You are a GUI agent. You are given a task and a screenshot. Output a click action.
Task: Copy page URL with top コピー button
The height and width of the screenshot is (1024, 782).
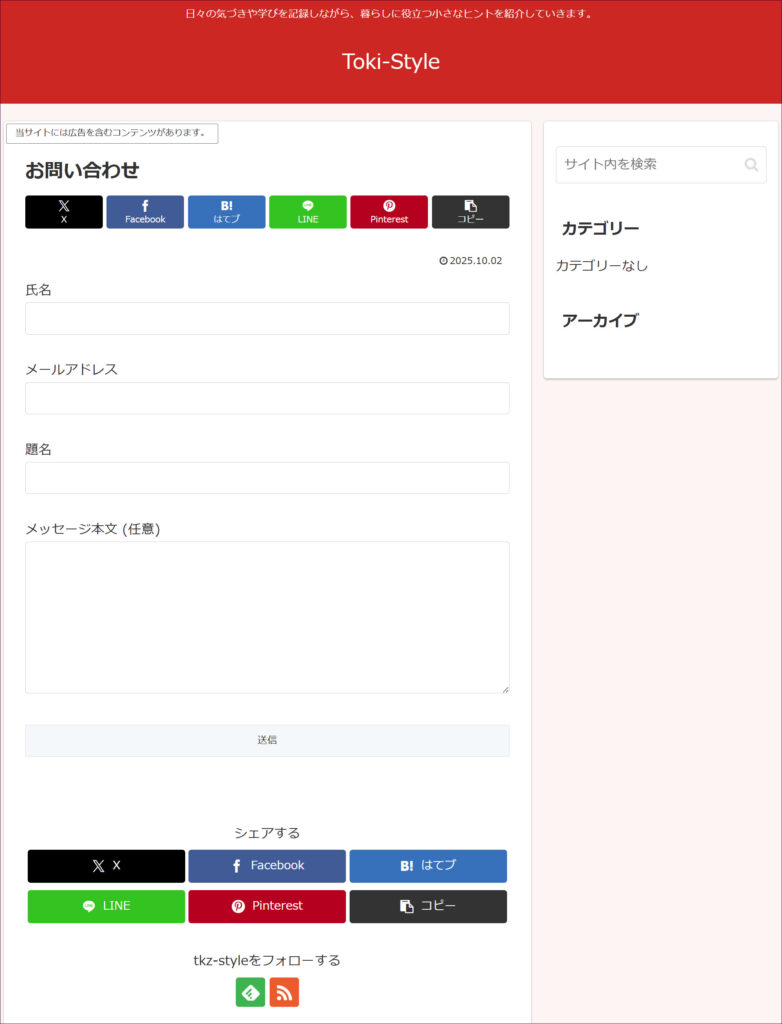470,212
